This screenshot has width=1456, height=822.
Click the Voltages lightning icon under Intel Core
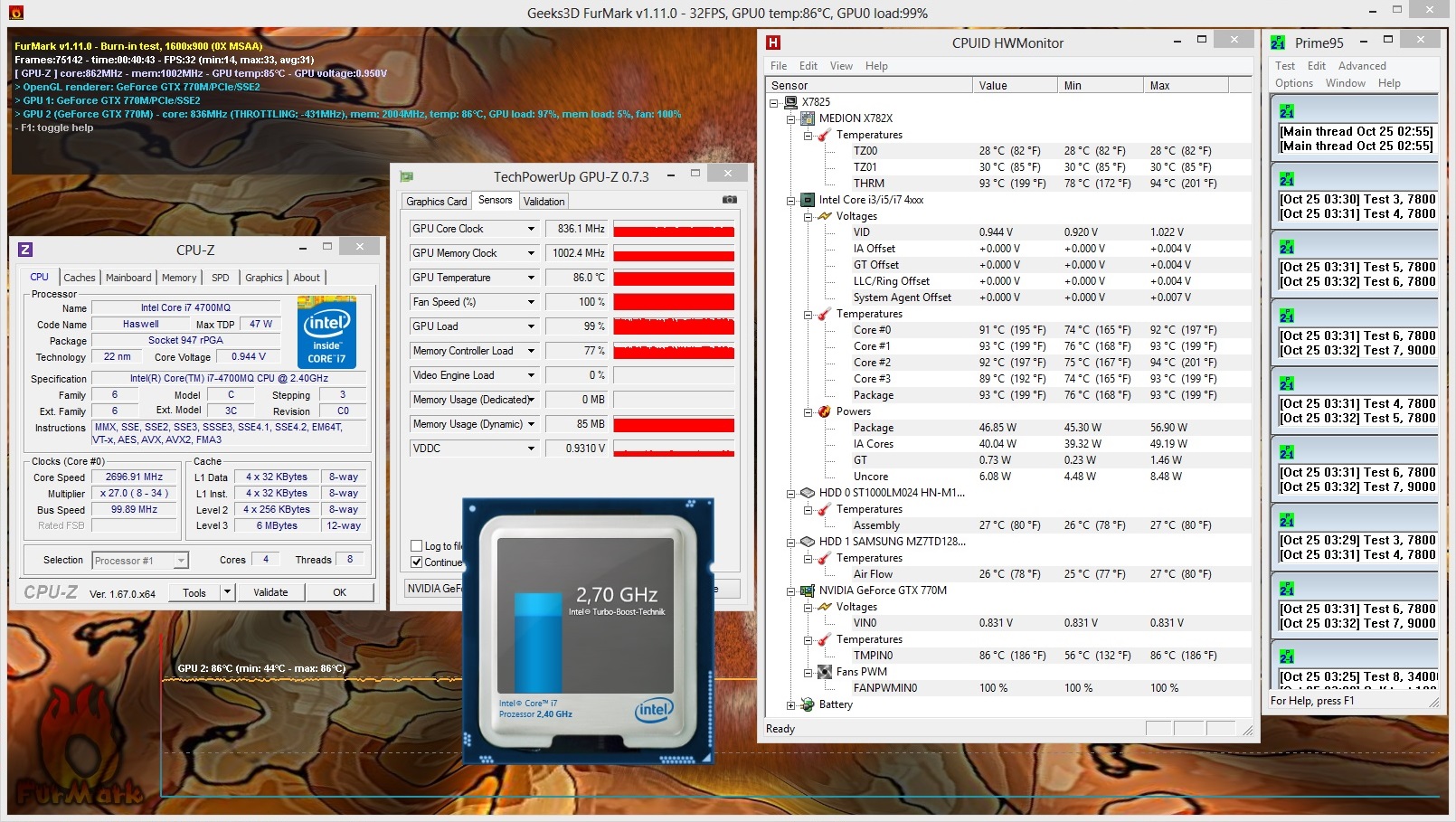coord(825,216)
